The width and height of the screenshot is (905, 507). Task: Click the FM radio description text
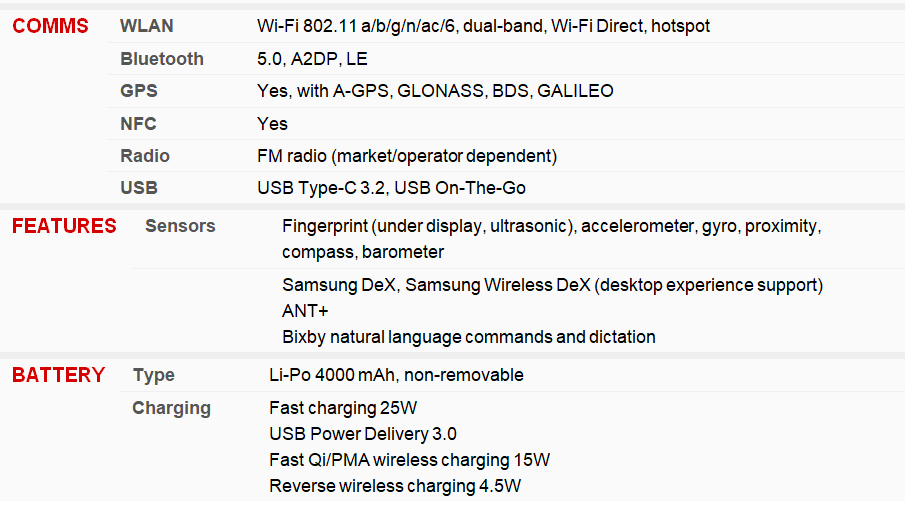click(x=407, y=156)
